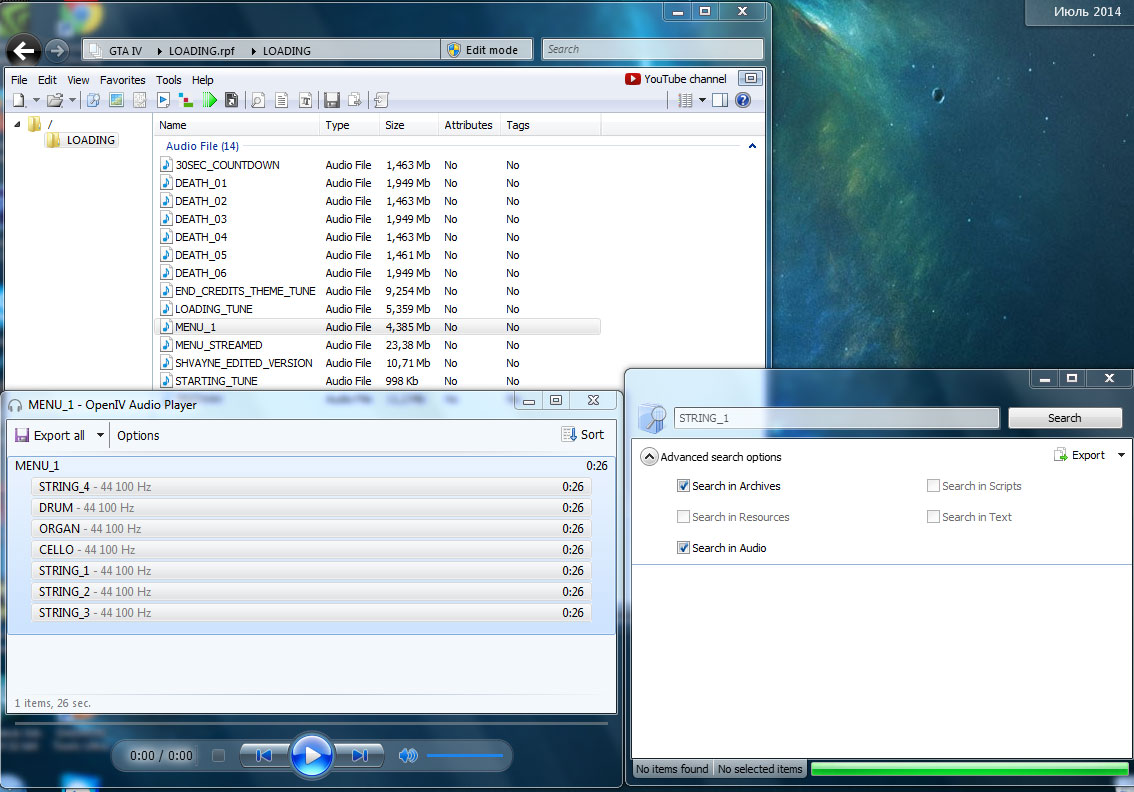1134x792 pixels.
Task: Adjust the blue volume slider
Action: point(465,756)
